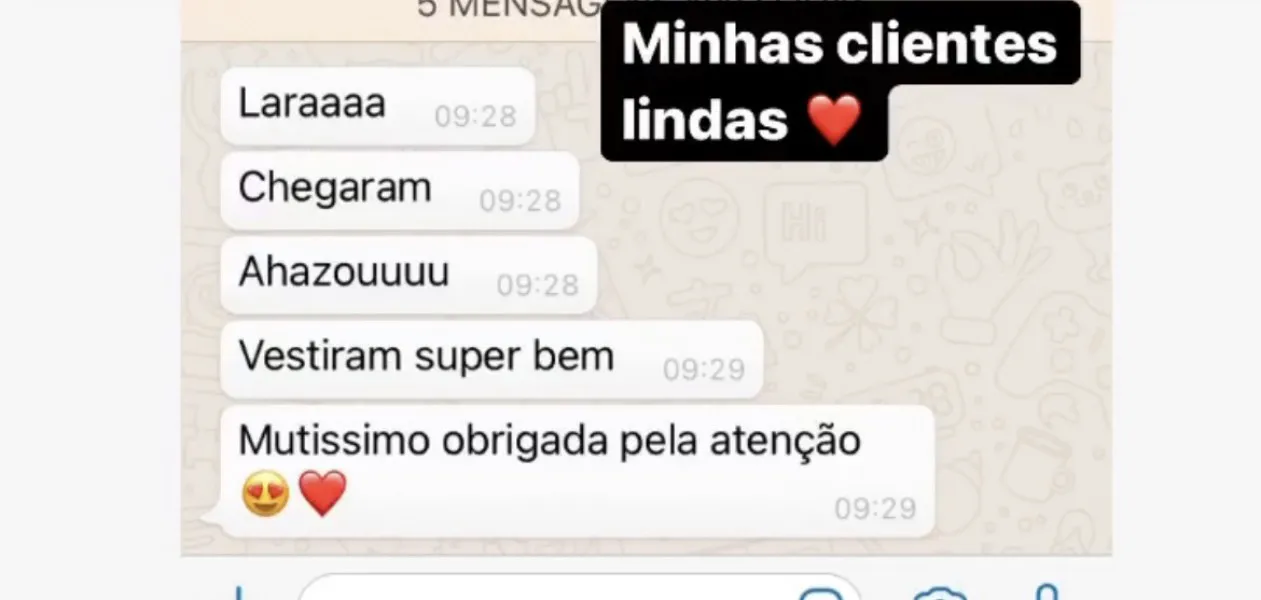Select the 'Chegaram' message bubble

pyautogui.click(x=399, y=190)
